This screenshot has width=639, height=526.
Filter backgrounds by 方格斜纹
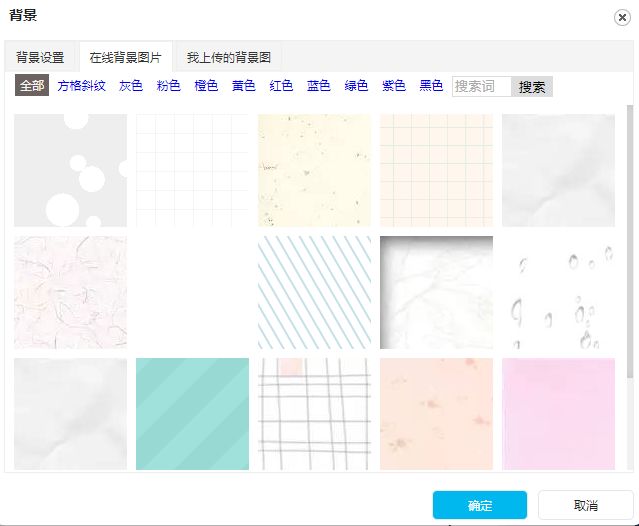coord(82,86)
